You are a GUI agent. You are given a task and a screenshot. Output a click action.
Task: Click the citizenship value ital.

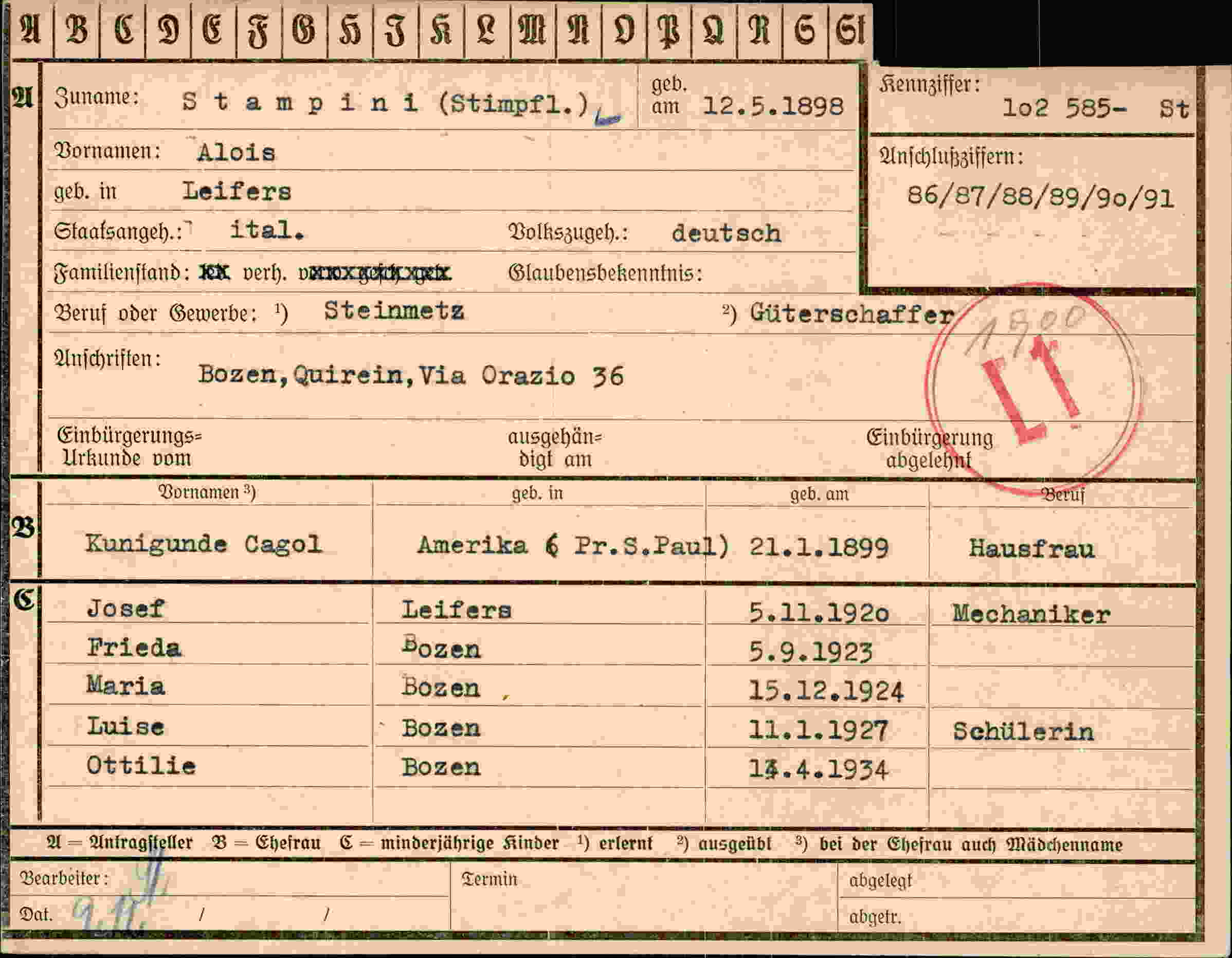pos(267,230)
